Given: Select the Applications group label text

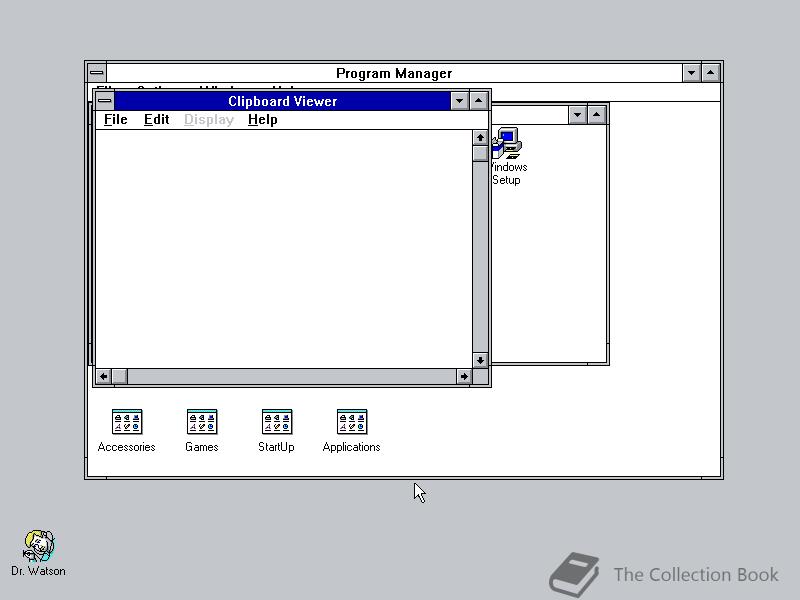Looking at the screenshot, I should tap(352, 447).
